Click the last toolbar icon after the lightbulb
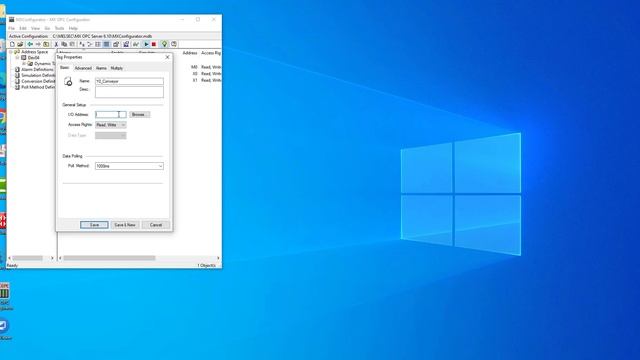Image resolution: width=640 pixels, height=360 pixels. click(x=174, y=44)
